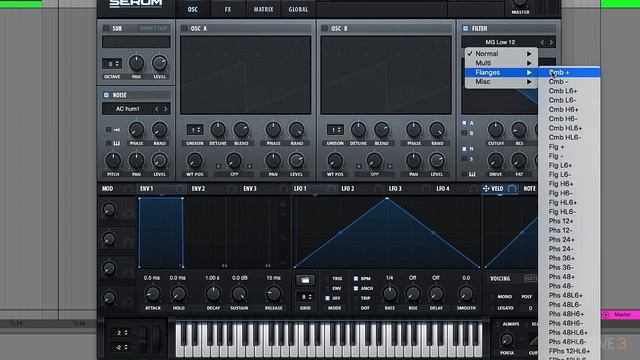Pick the Cmb H6+ filter
The image size is (640, 360).
(569, 109)
